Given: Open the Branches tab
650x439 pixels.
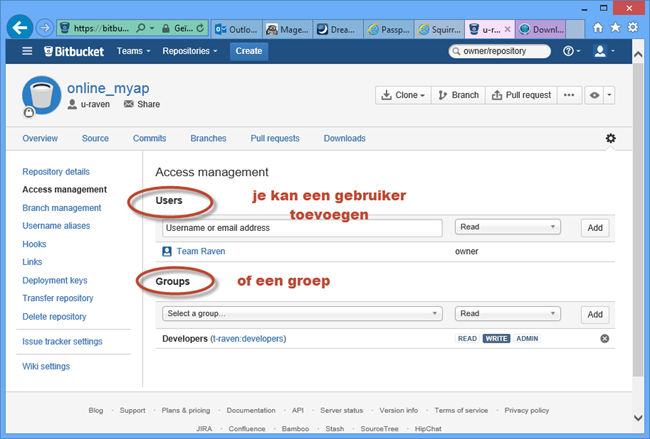Looking at the screenshot, I should (x=209, y=138).
